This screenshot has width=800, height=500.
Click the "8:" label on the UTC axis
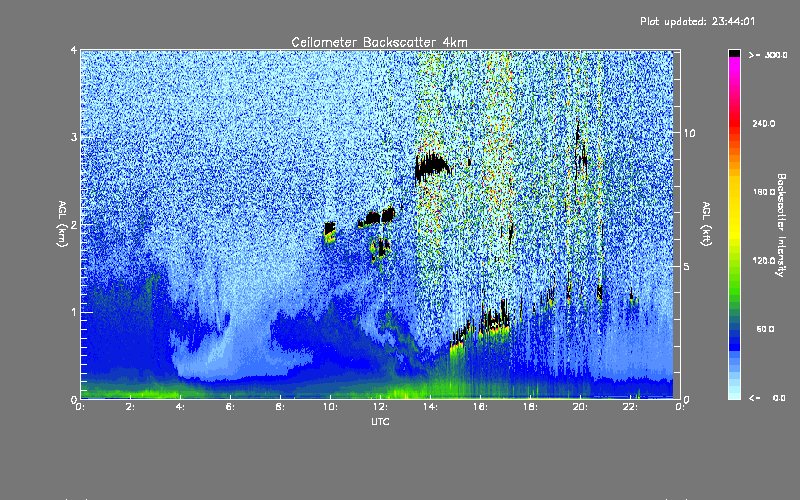tap(280, 407)
